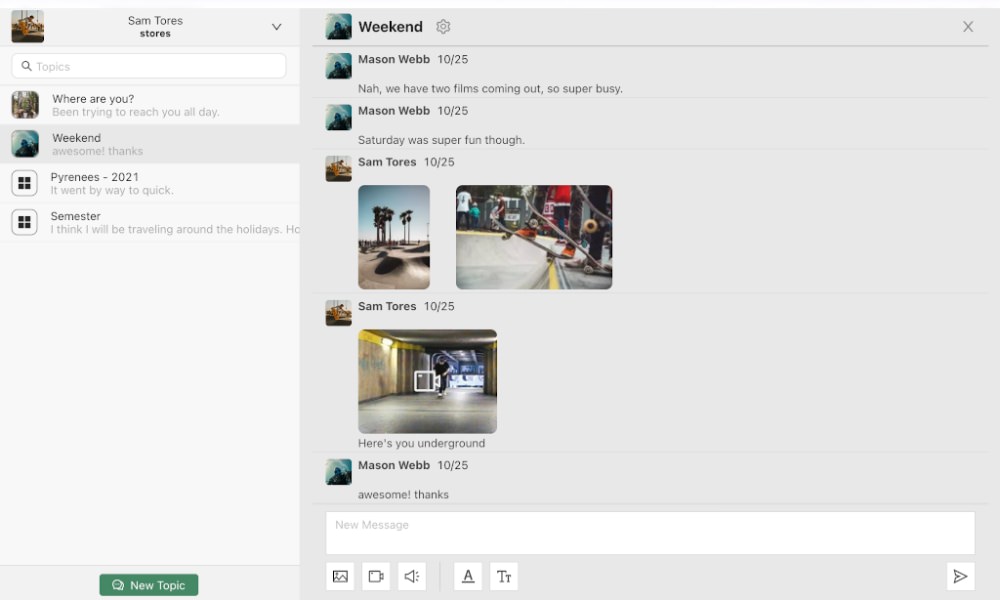
Task: Attach an audio clip
Action: [x=411, y=576]
